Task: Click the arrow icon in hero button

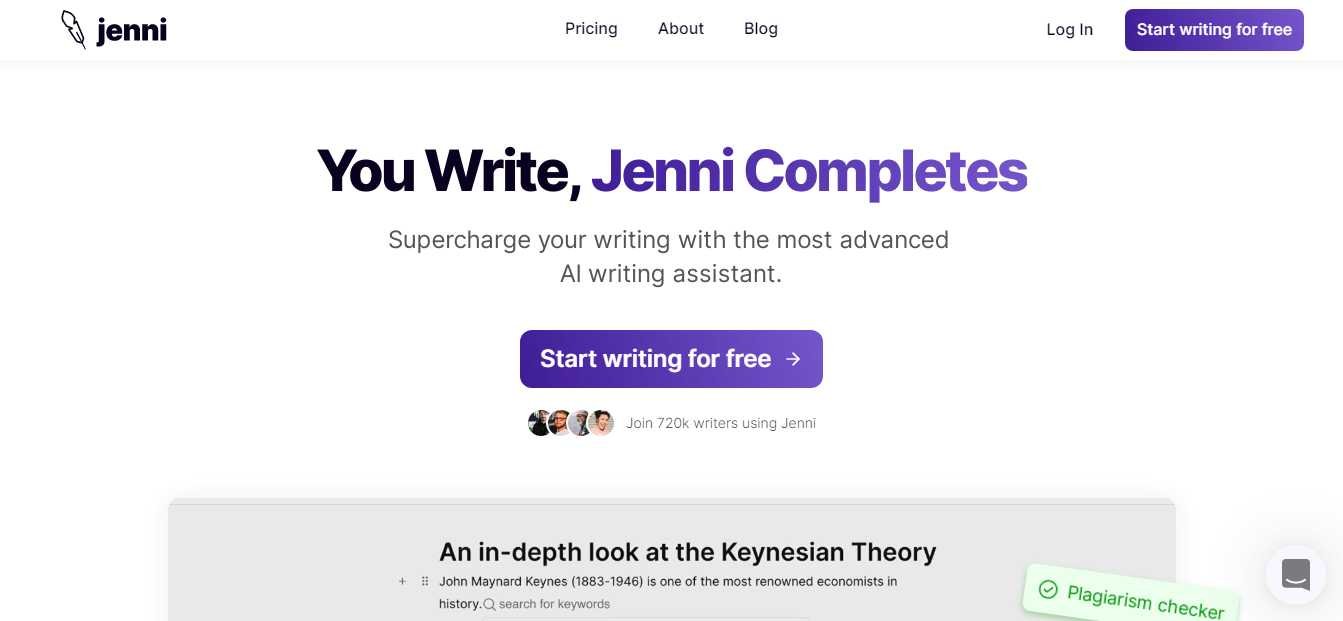Action: point(793,359)
